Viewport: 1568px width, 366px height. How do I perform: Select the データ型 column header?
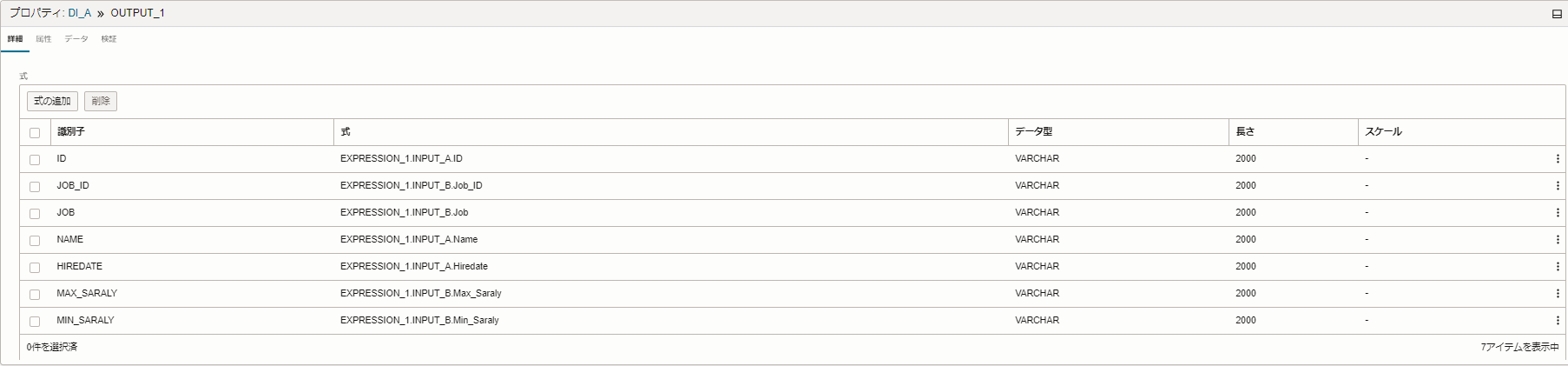pos(1033,132)
